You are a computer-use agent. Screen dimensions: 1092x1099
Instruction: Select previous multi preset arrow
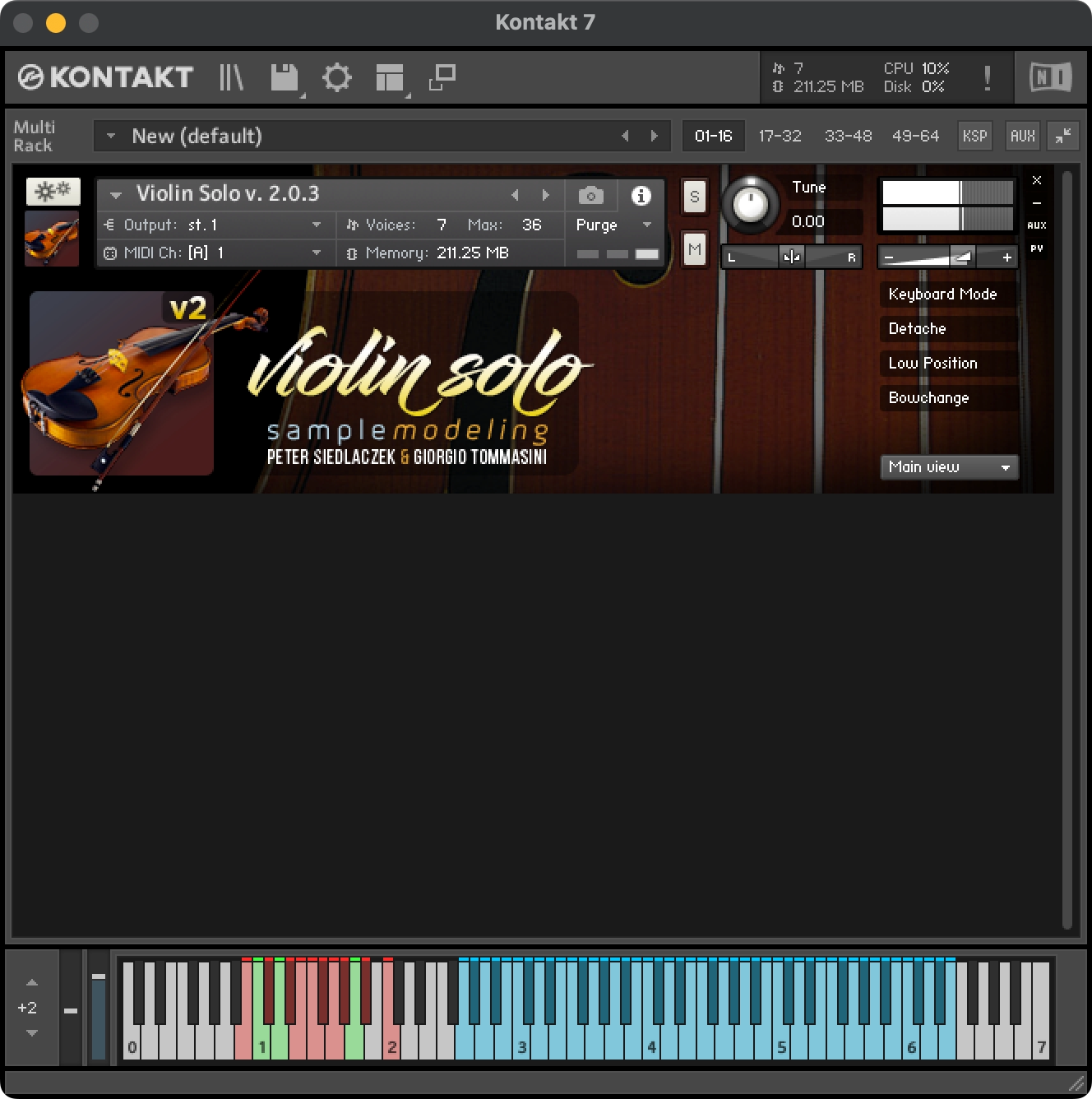pos(625,136)
